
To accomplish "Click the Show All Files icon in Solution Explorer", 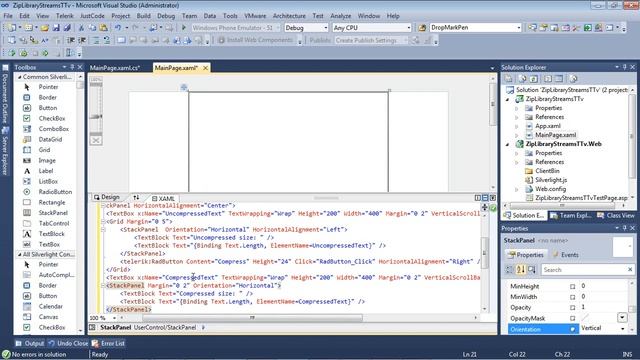I will point(523,79).
